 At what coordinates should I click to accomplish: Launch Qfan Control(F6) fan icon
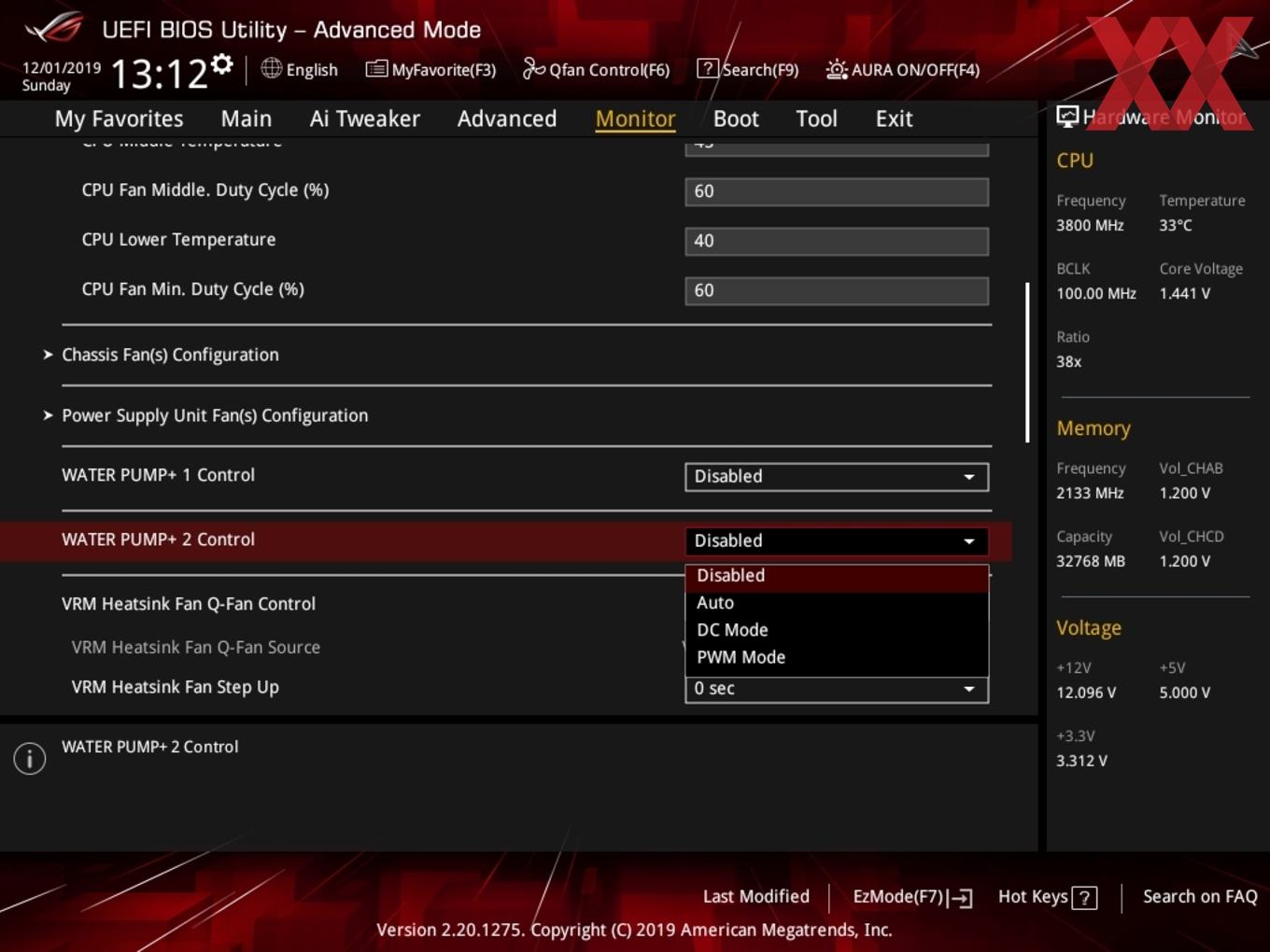(x=533, y=68)
